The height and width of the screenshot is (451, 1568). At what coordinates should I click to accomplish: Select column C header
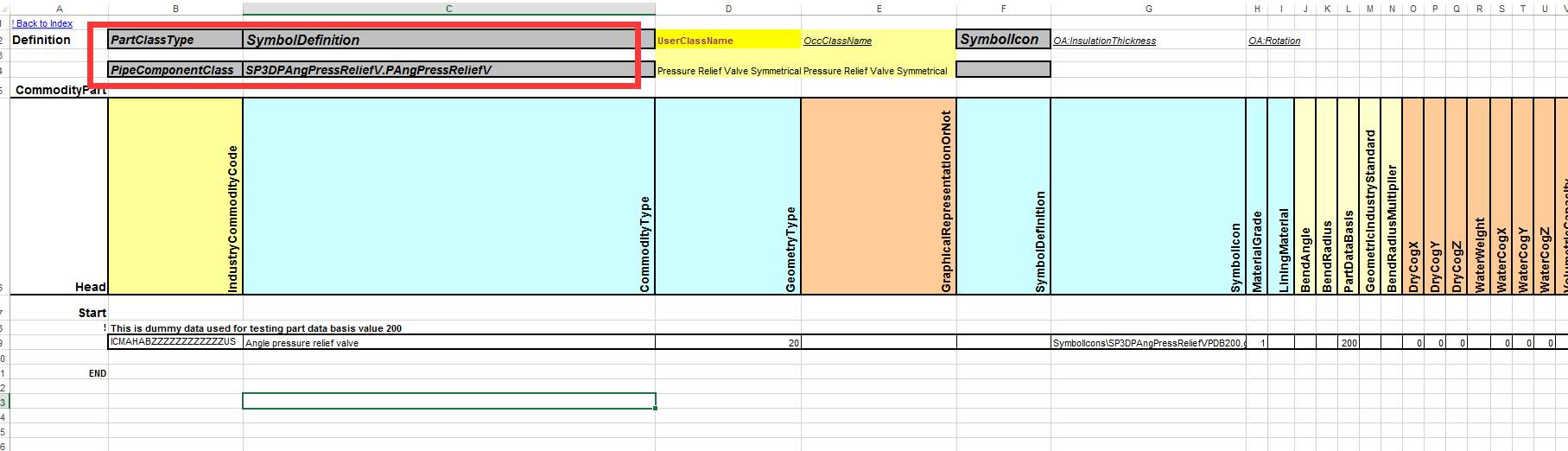[449, 9]
